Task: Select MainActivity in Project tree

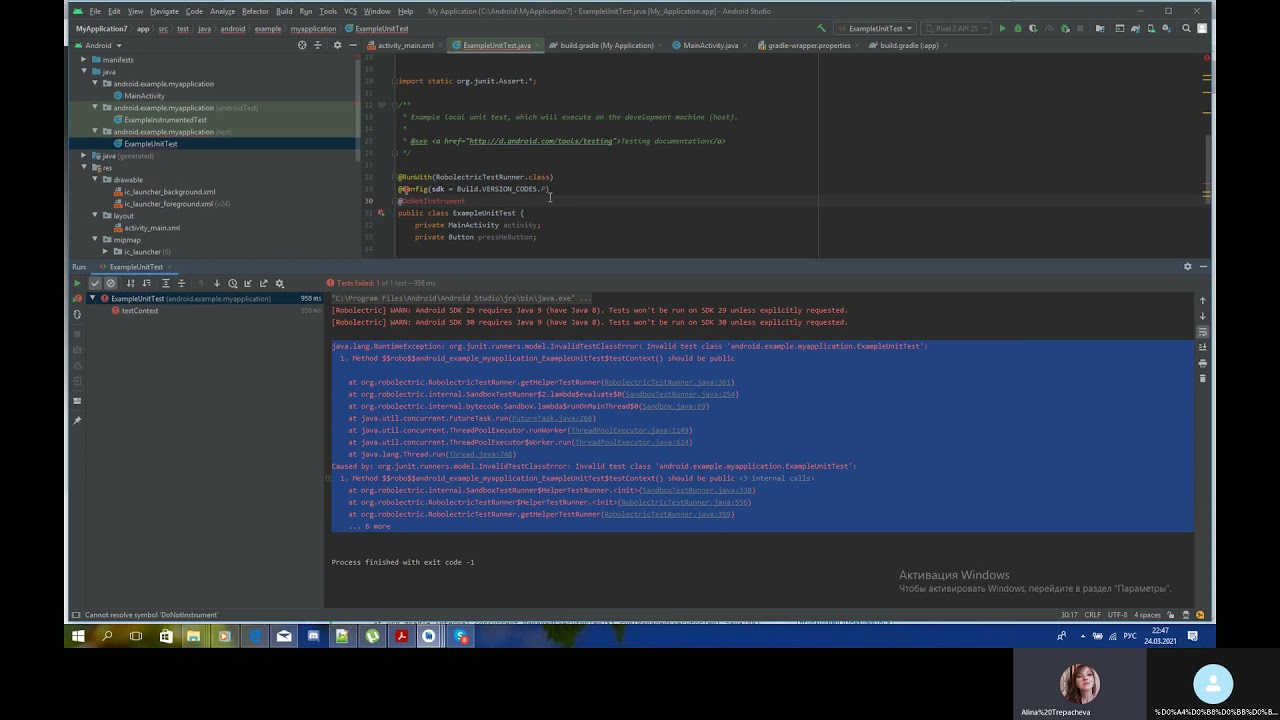Action: [144, 96]
